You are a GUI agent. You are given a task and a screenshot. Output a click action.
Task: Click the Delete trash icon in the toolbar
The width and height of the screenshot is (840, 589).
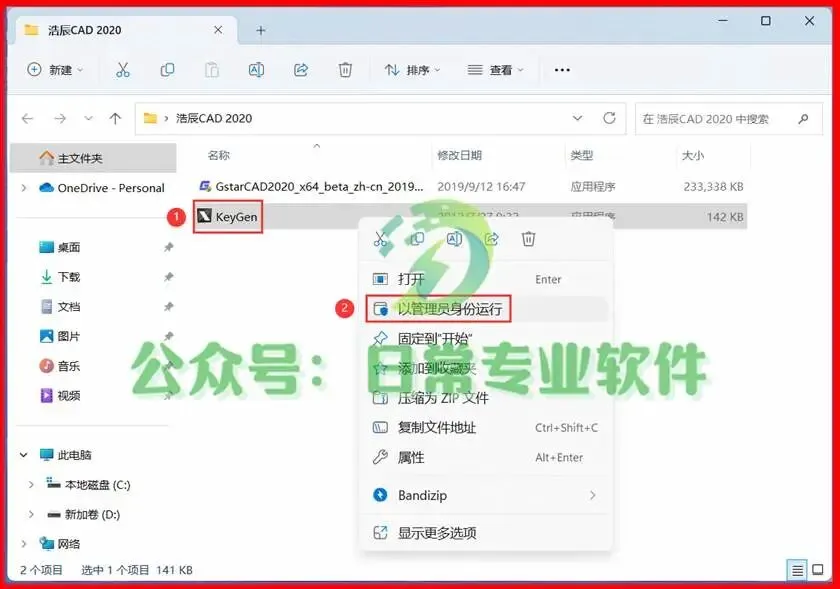click(x=345, y=70)
